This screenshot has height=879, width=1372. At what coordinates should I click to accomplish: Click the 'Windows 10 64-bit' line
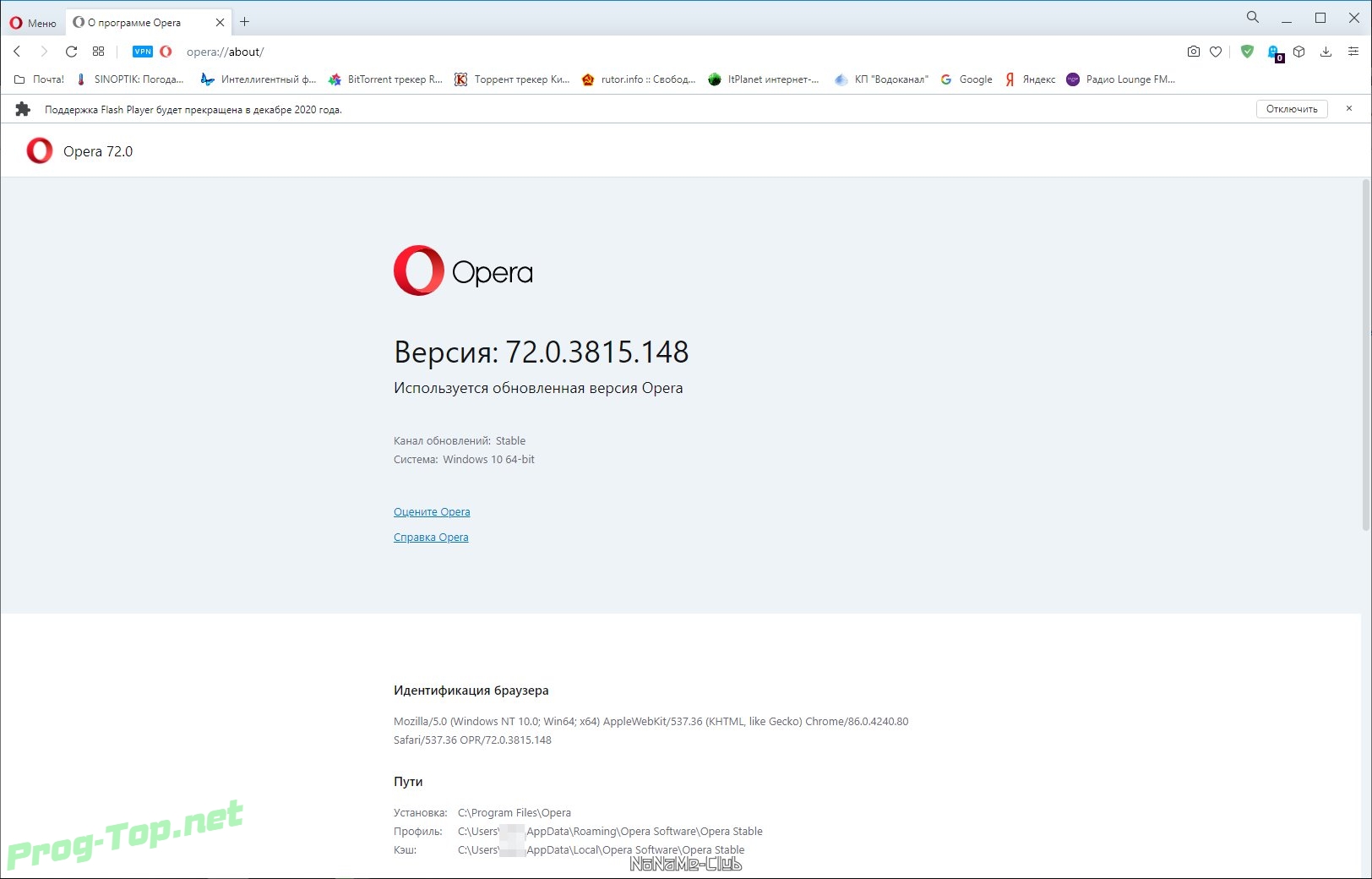pyautogui.click(x=488, y=459)
